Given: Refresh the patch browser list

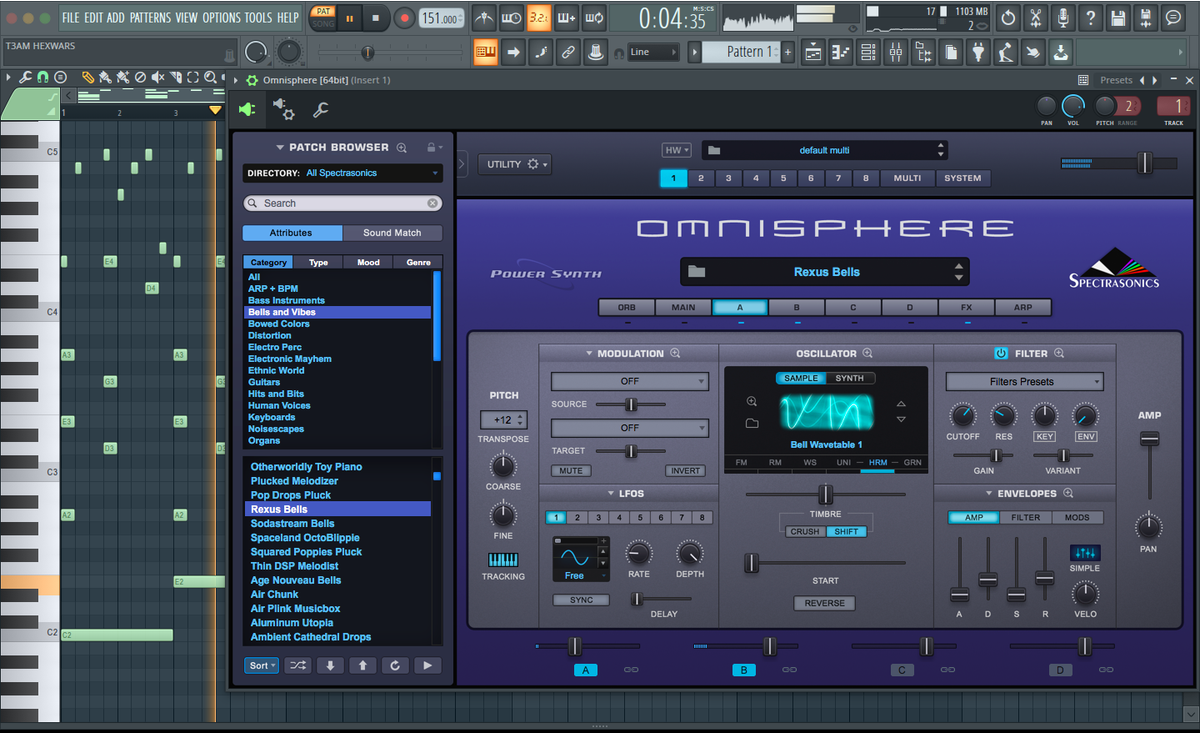Looking at the screenshot, I should click(x=395, y=665).
